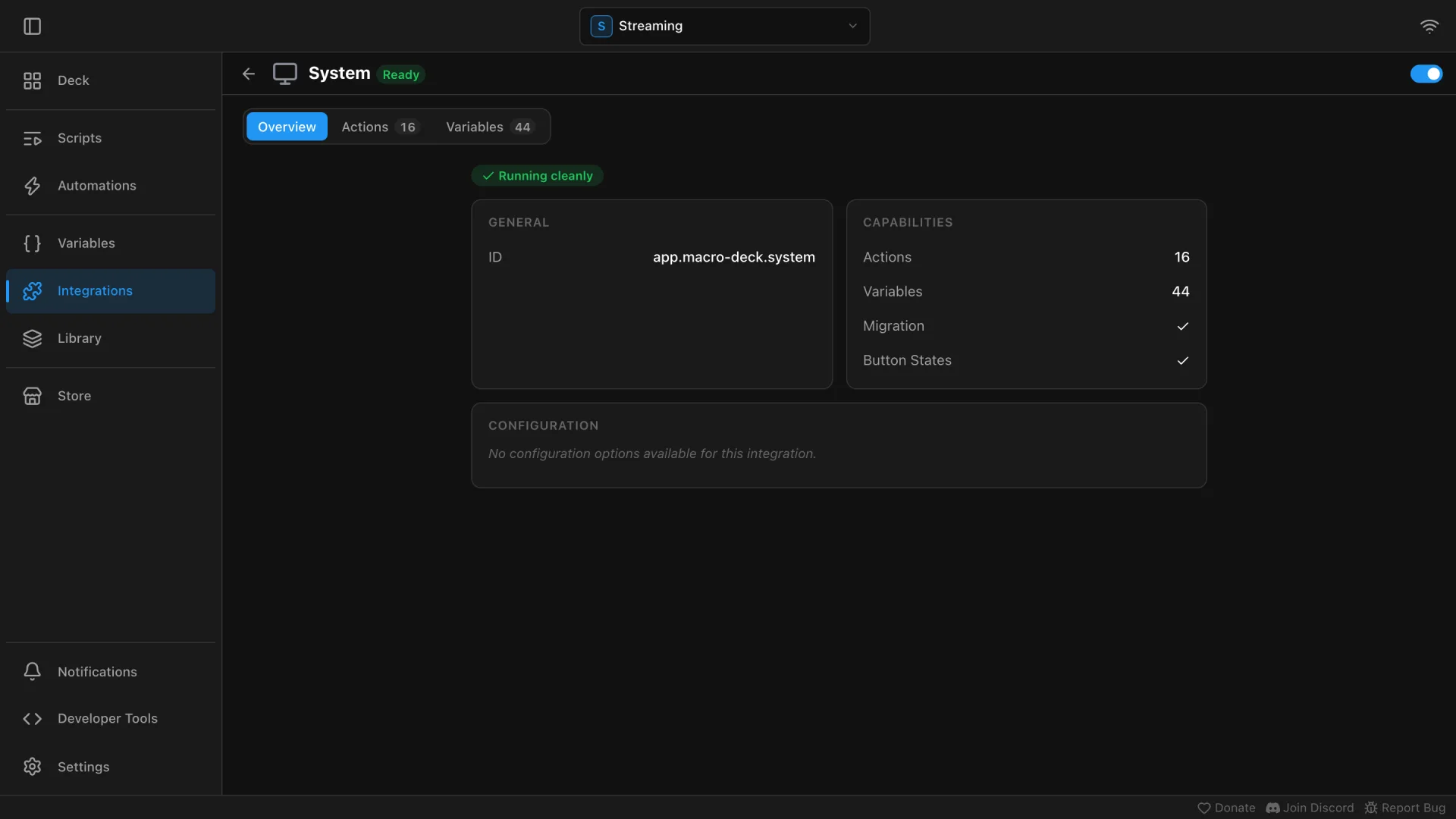Click the Discord logo icon
Screen dimensions: 1456x819
pos(1272,808)
